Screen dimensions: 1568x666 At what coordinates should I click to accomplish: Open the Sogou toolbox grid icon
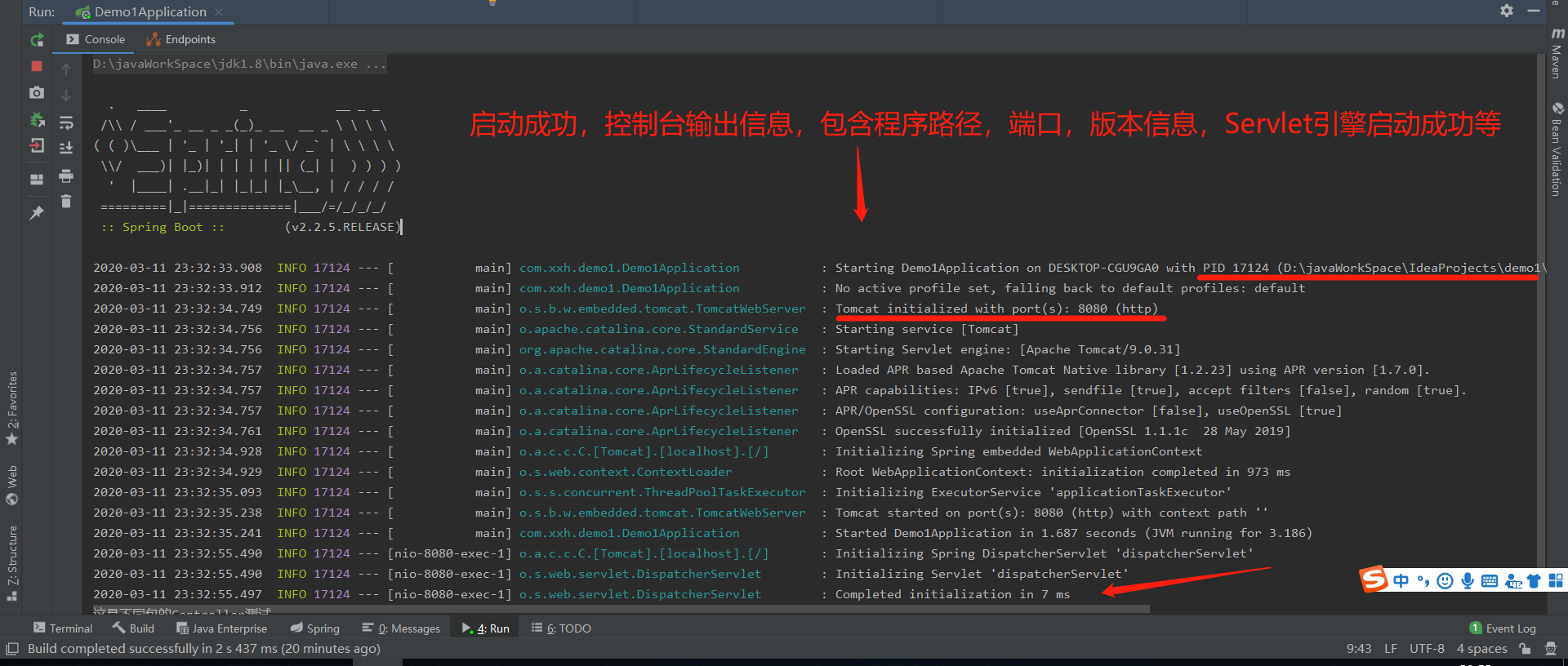coord(1556,581)
